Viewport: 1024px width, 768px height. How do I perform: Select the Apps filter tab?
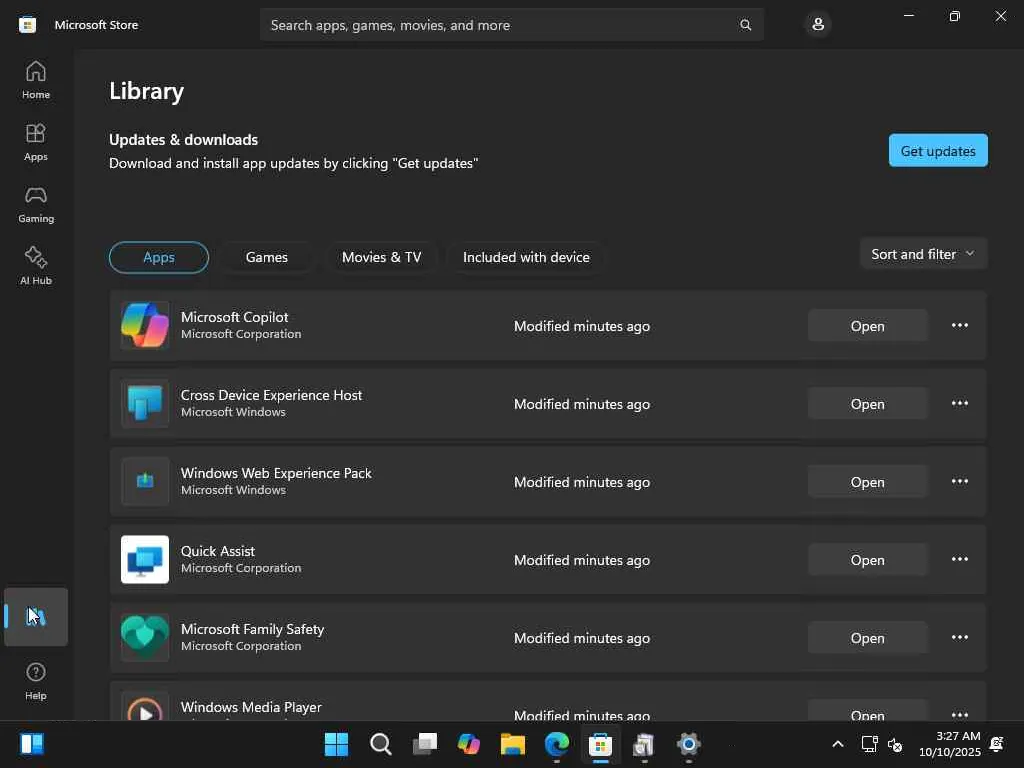pyautogui.click(x=159, y=257)
